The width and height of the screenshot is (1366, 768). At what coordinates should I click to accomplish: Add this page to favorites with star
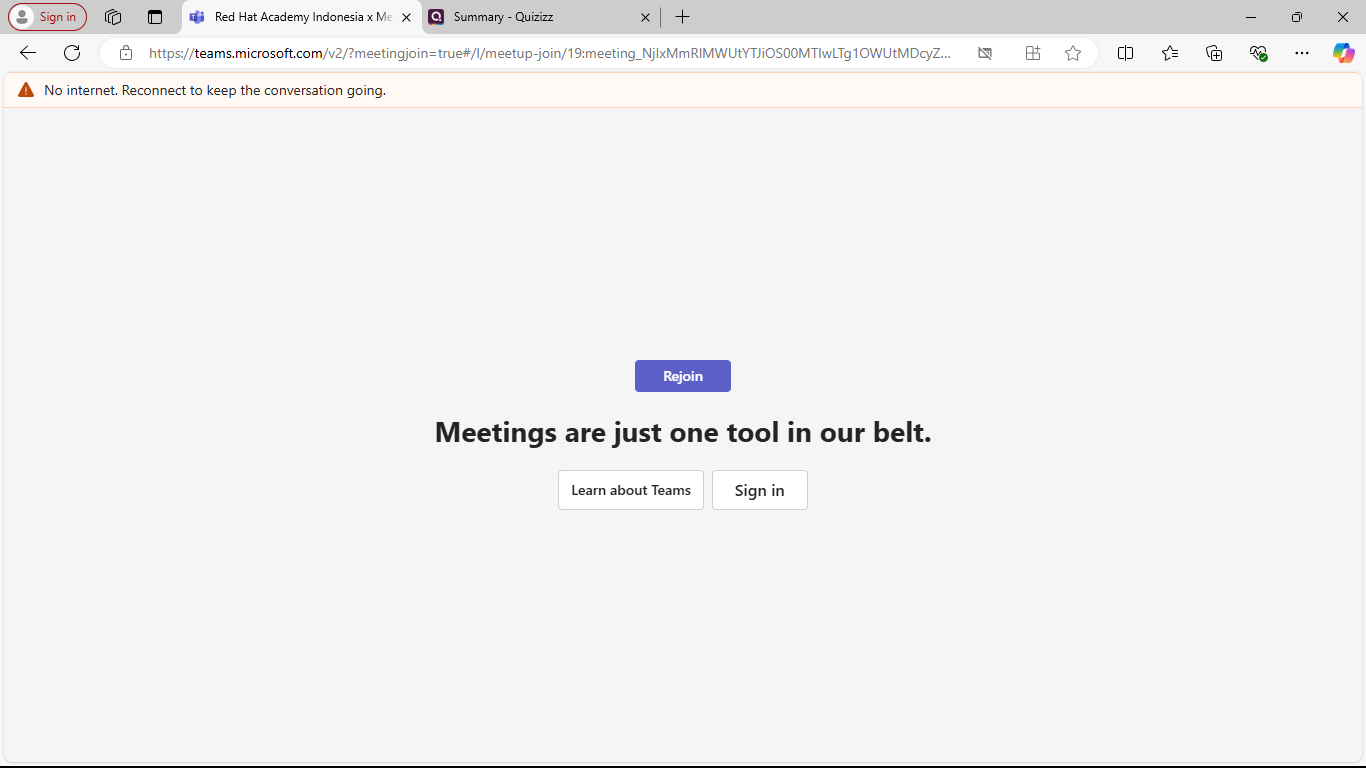point(1073,53)
